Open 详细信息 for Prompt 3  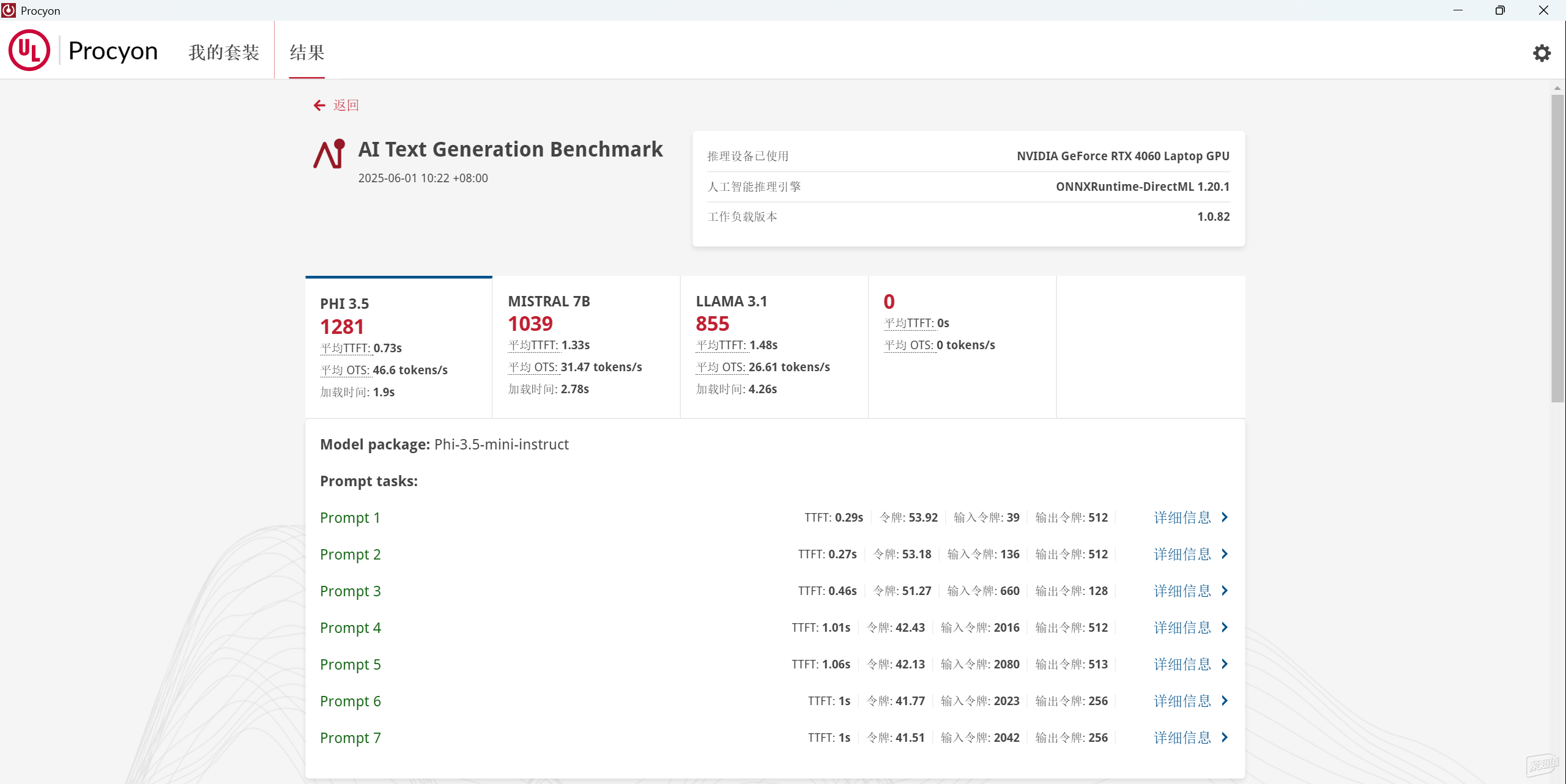[1182, 591]
